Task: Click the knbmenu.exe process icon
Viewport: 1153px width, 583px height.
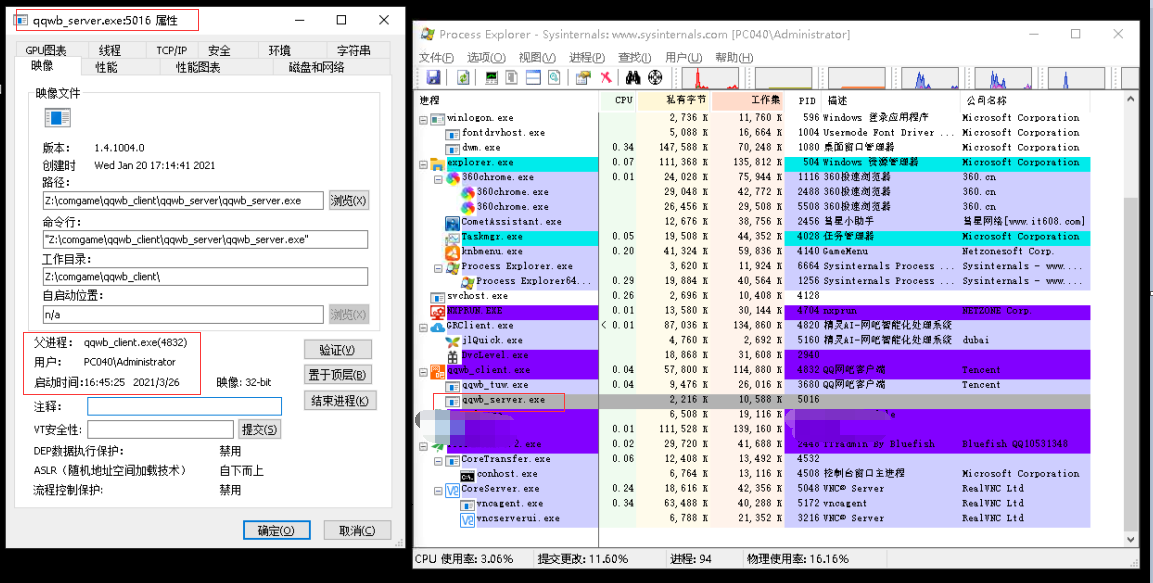Action: coord(453,251)
